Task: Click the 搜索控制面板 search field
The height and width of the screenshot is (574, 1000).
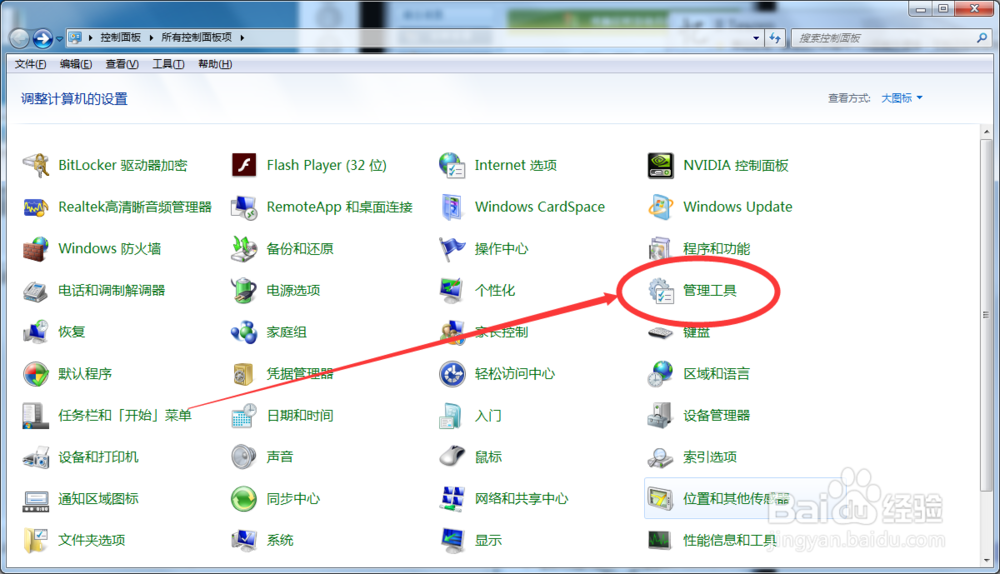Action: 885,38
